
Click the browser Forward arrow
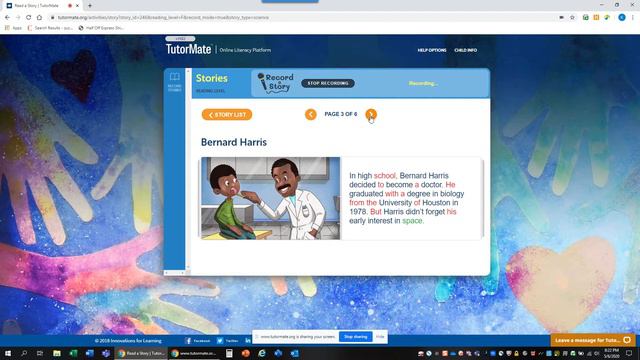tap(18, 18)
